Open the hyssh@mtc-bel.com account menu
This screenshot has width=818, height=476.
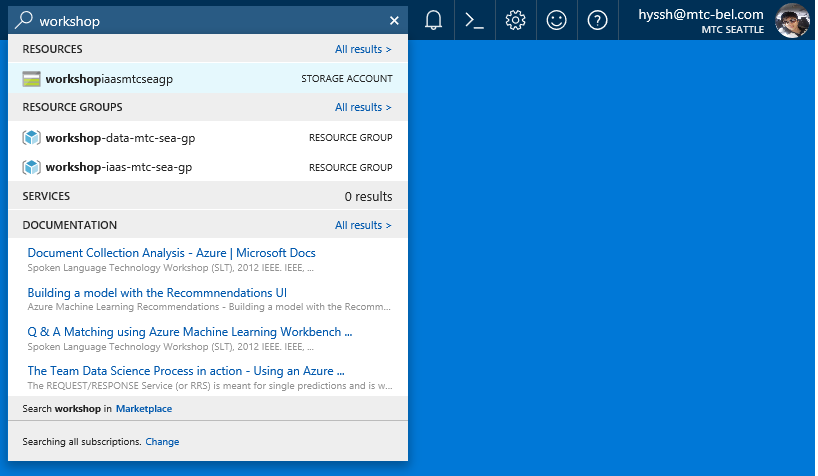tap(701, 21)
